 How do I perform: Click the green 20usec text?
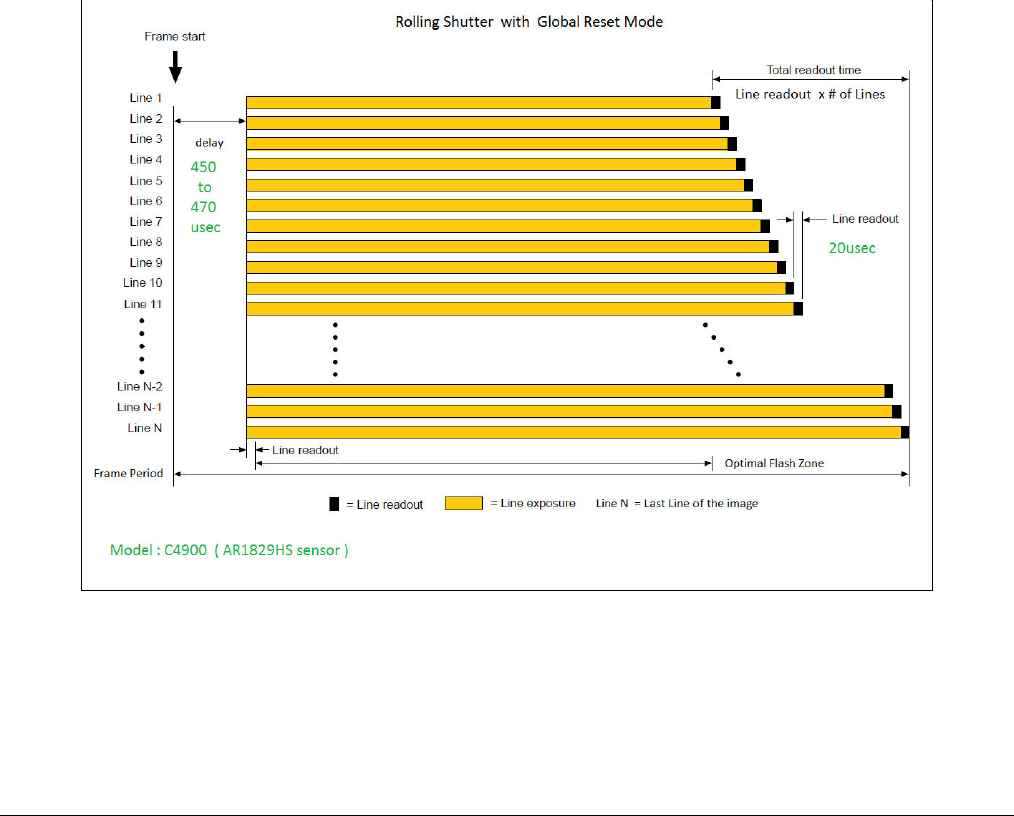(x=852, y=248)
